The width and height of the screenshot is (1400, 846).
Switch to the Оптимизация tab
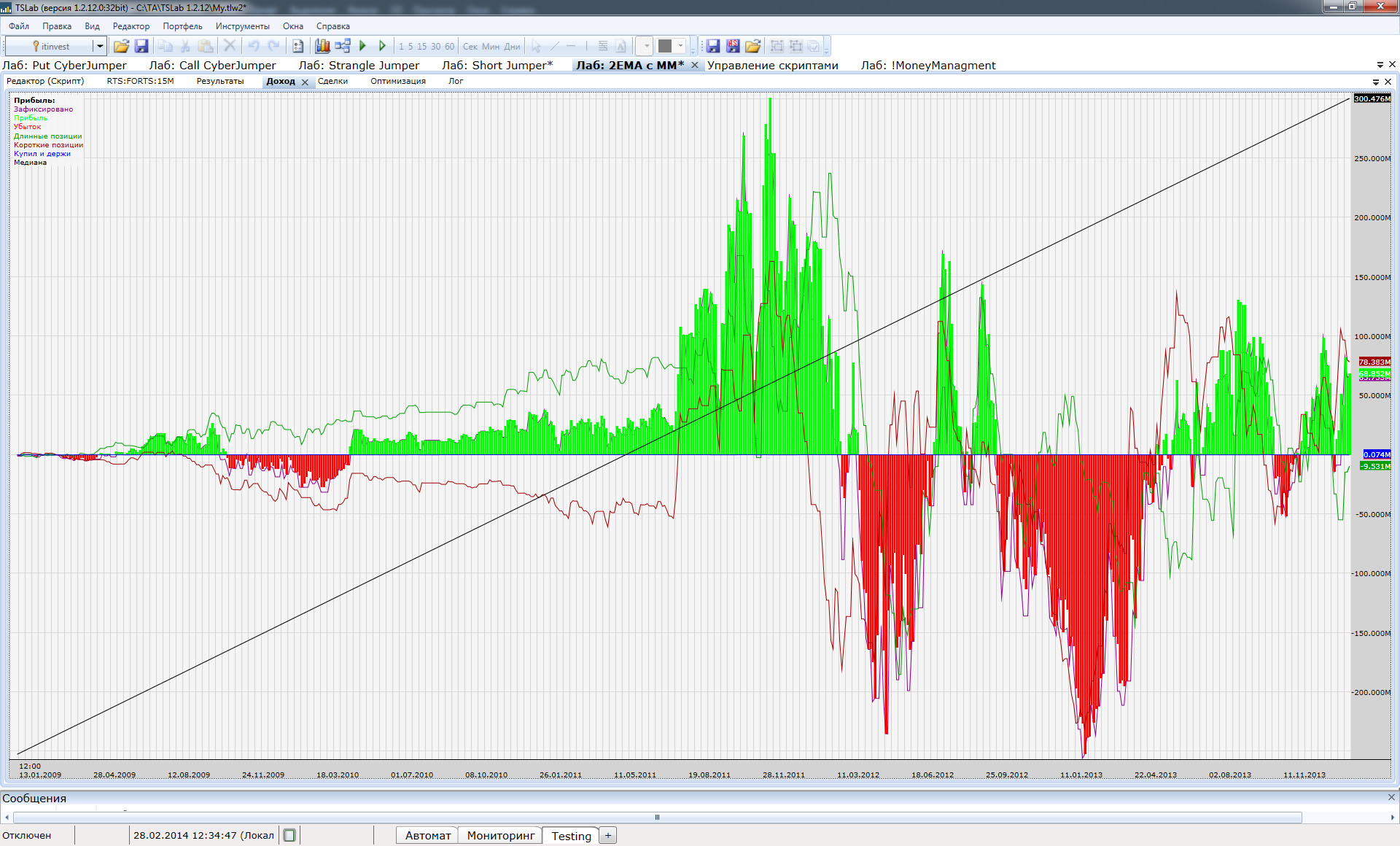tap(397, 81)
